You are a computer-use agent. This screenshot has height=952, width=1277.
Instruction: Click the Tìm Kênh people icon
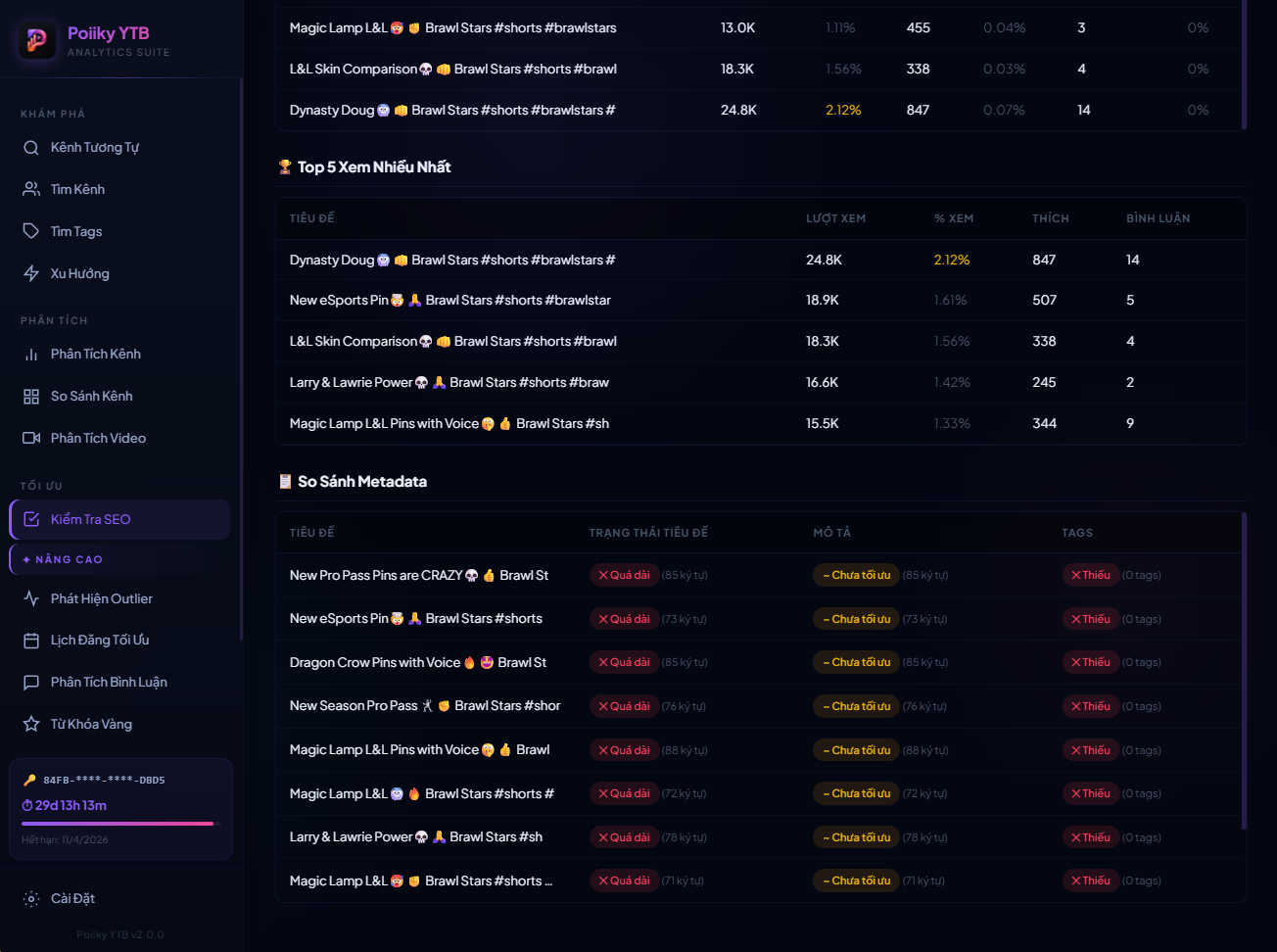pyautogui.click(x=31, y=190)
